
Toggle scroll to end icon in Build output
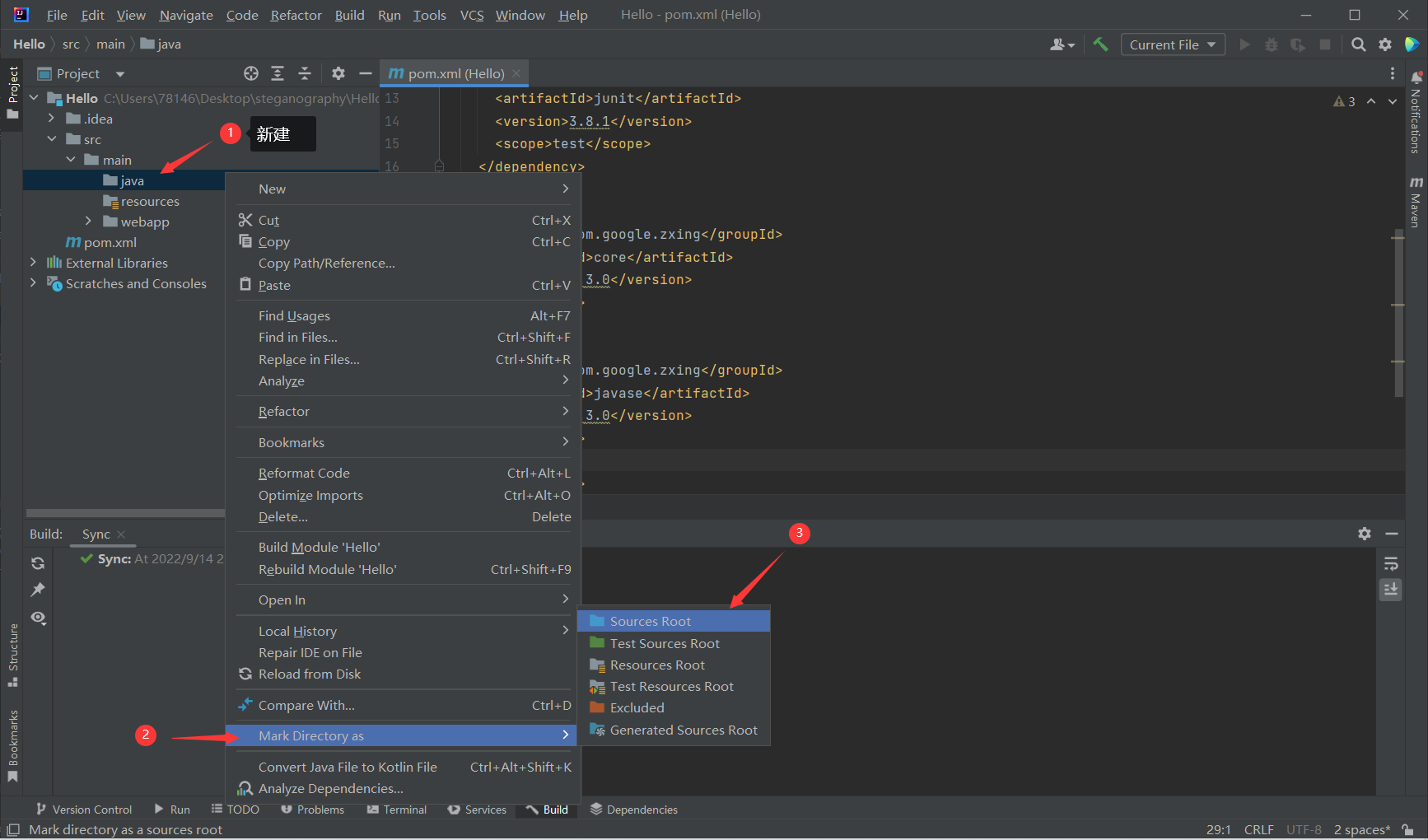(x=1391, y=590)
